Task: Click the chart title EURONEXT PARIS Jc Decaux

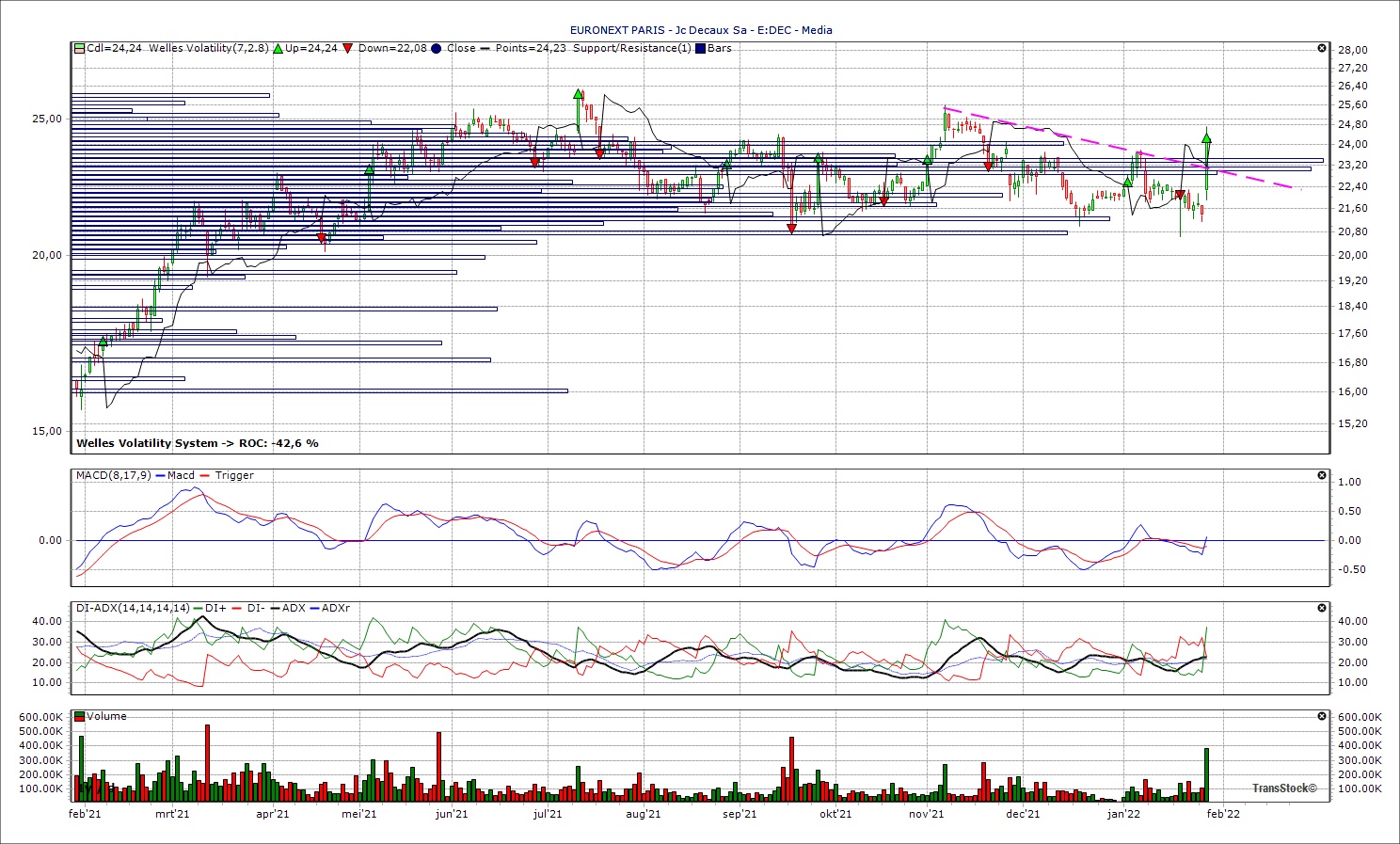Action: [x=700, y=30]
